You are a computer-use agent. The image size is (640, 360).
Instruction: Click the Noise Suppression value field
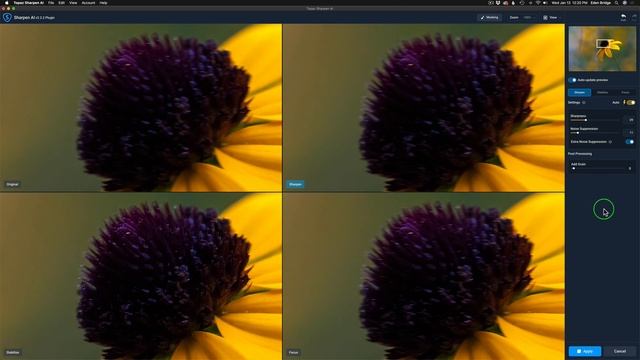coord(629,133)
